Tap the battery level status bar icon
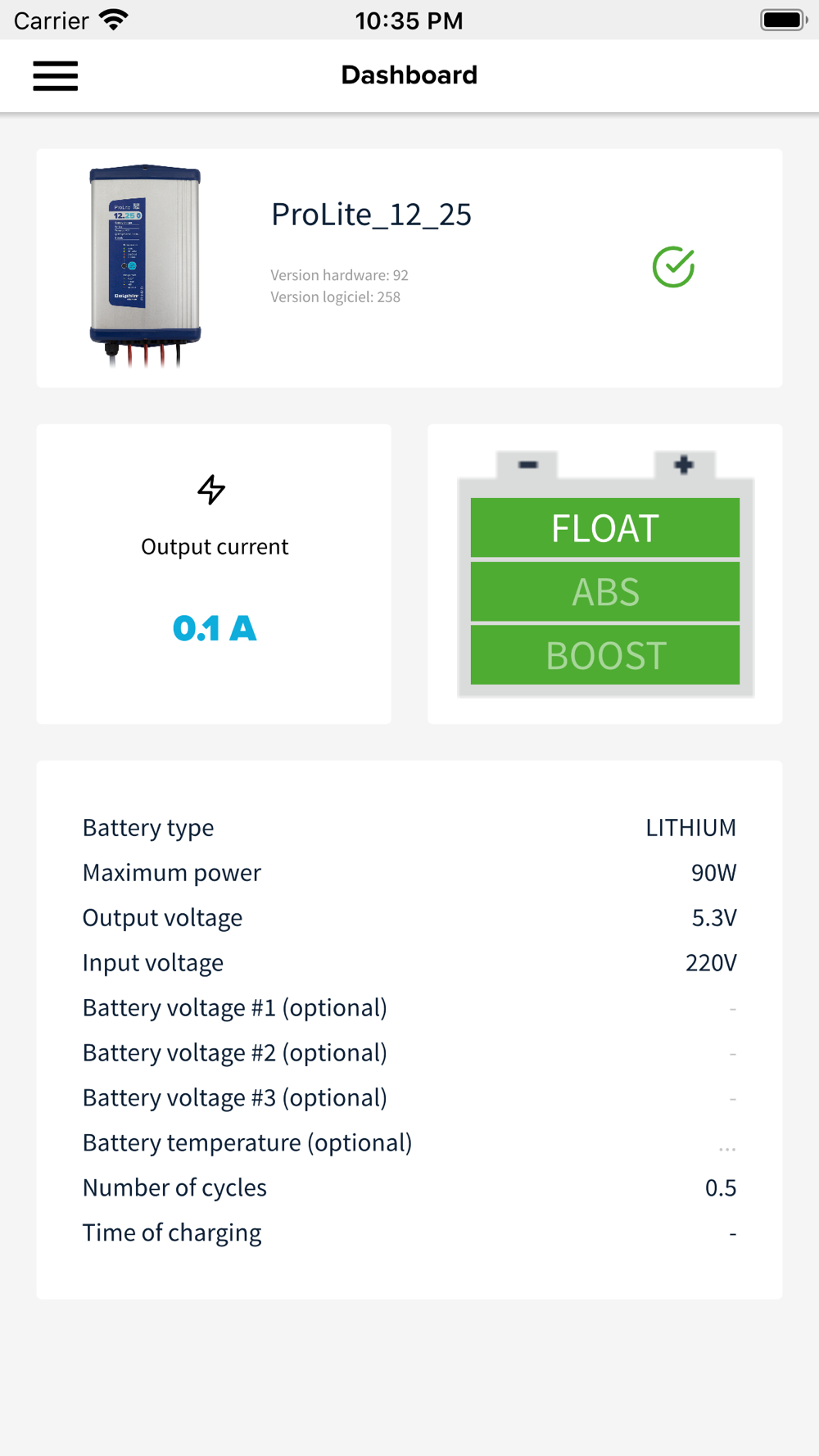 coord(784,20)
